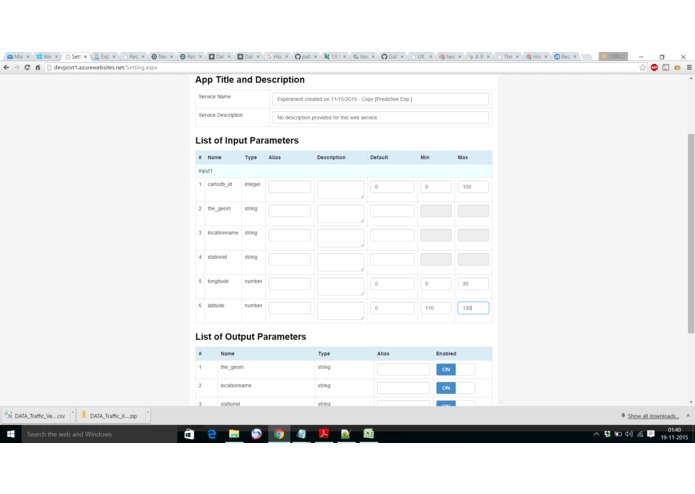Edit the Service Name field
This screenshot has height=494, width=695.
tap(380, 99)
